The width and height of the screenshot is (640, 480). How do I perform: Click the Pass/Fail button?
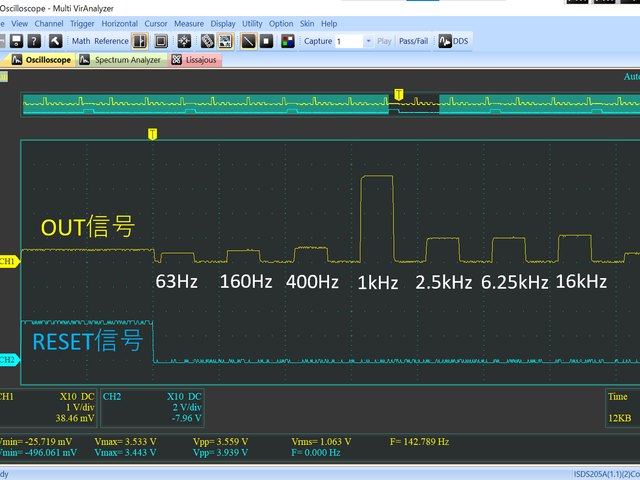tap(415, 41)
